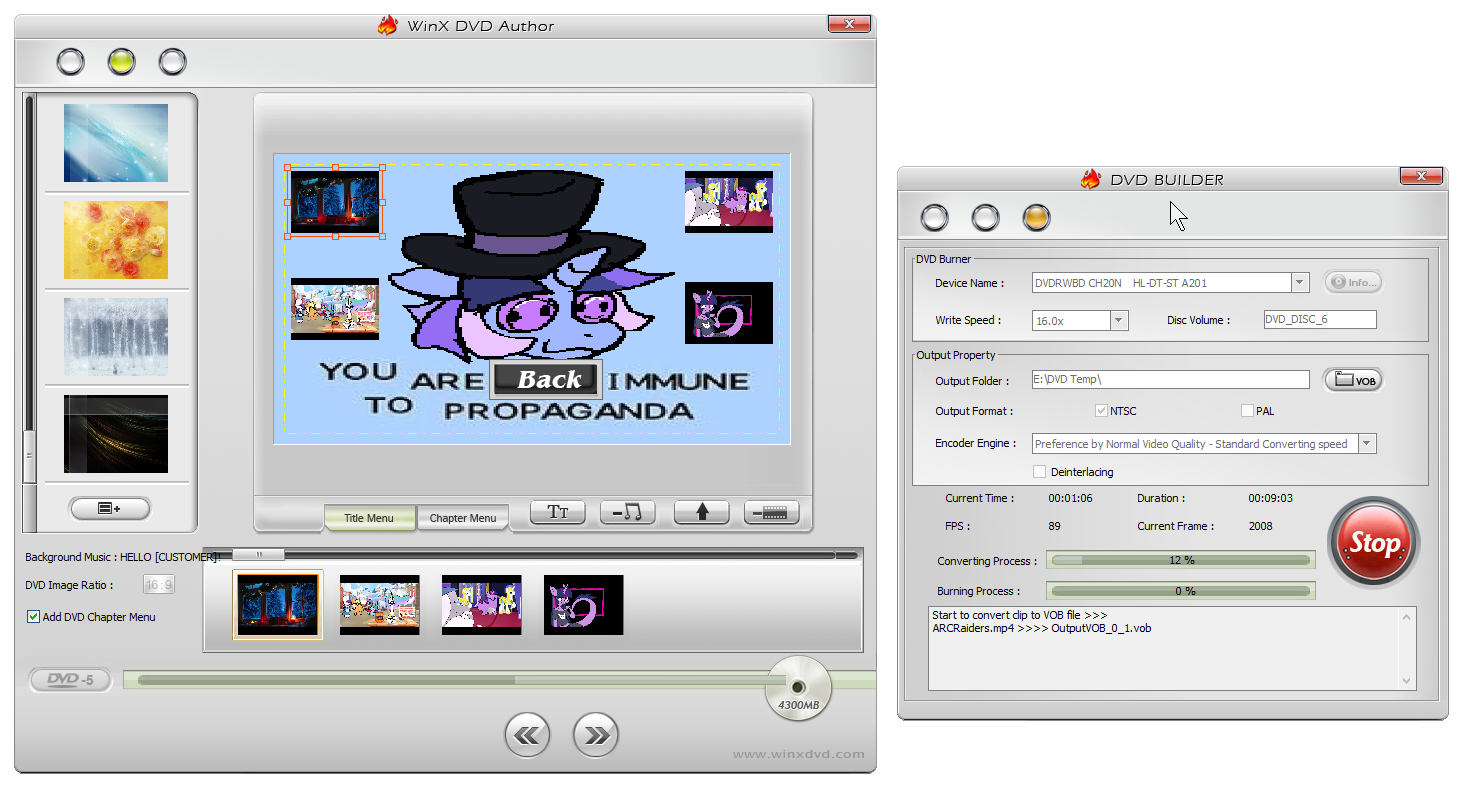Select the blue wave background thumbnail

(116, 142)
